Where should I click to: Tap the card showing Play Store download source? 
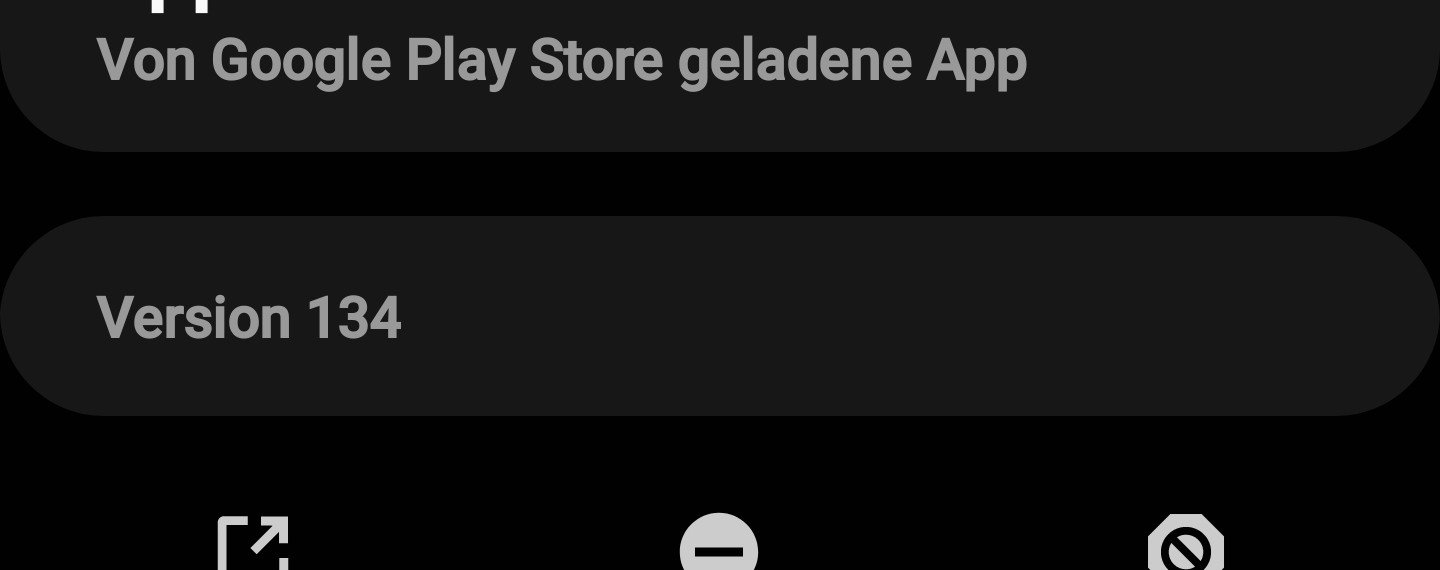pyautogui.click(x=720, y=75)
